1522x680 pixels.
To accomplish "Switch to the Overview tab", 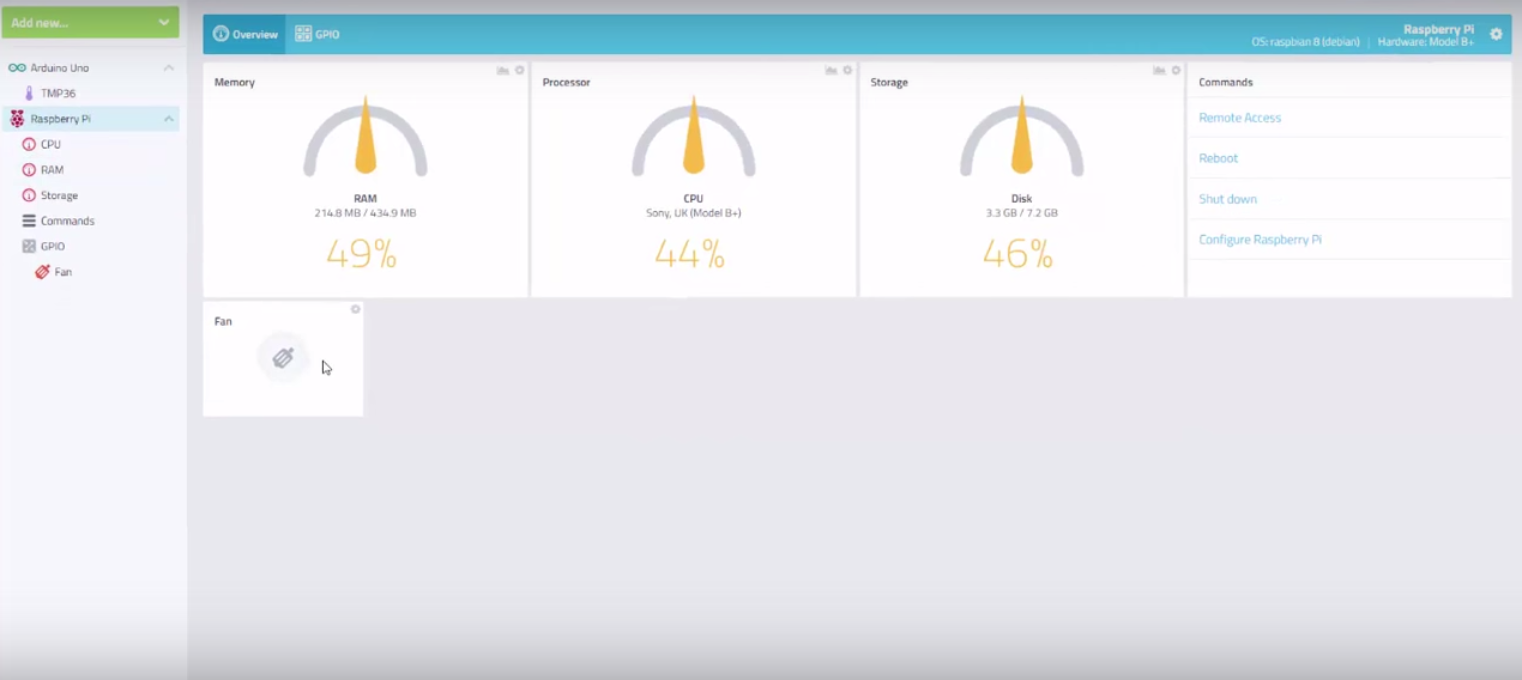I will click(245, 34).
